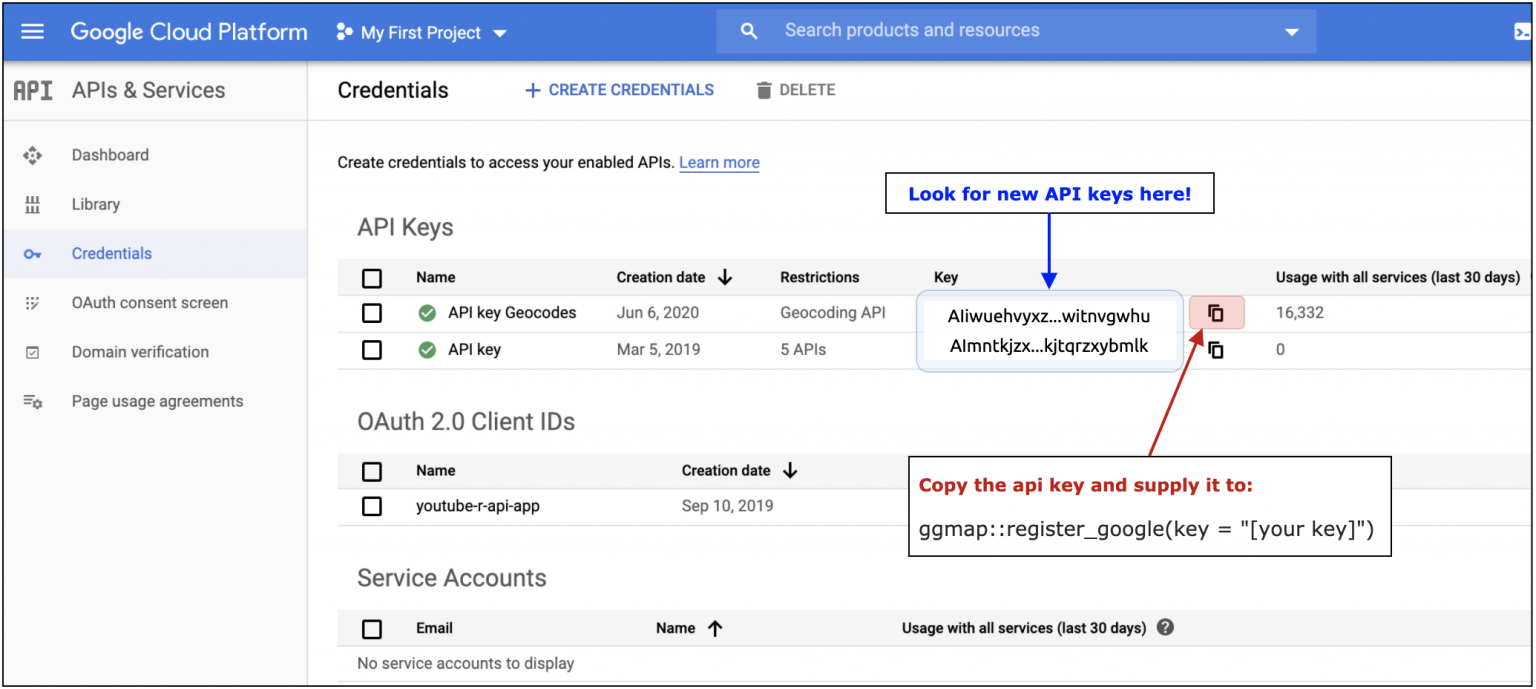Screen dimensions: 1536x689
Task: Copy the API key Geocodes key
Action: [x=1216, y=313]
